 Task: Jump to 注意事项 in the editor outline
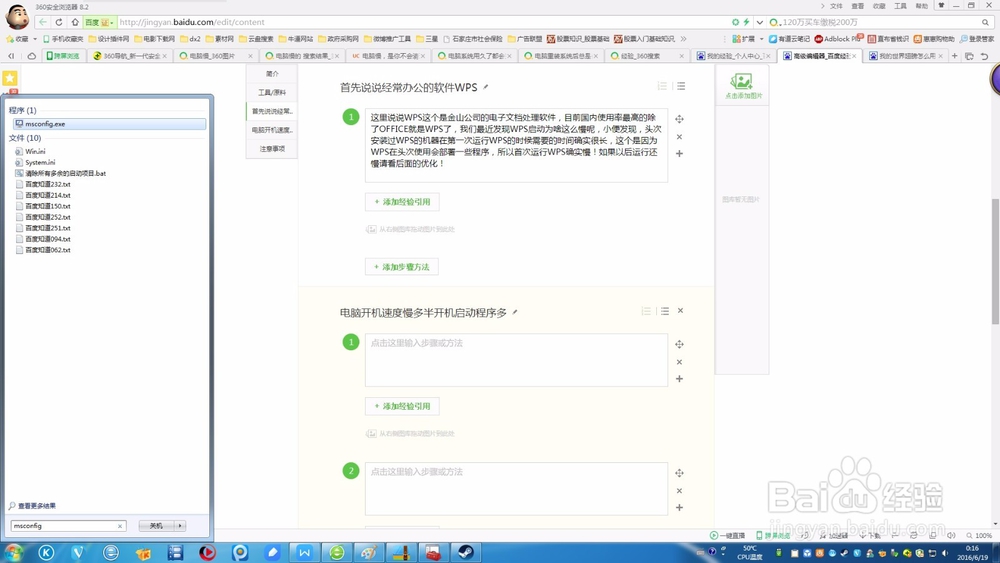click(272, 149)
